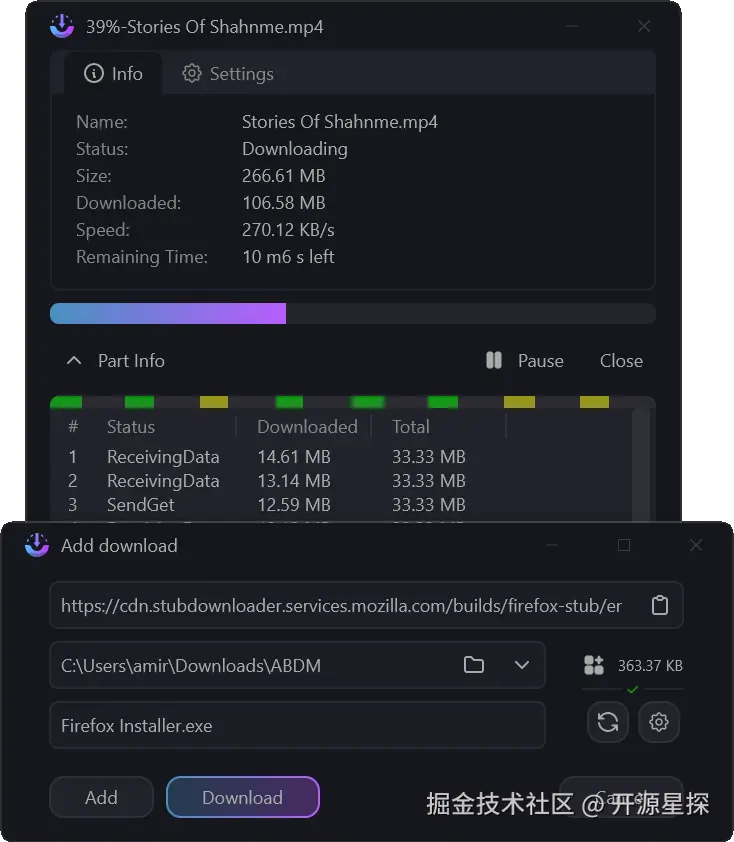Screen dimensions: 734x842
Task: Paste link using the clipboard icon
Action: click(659, 606)
